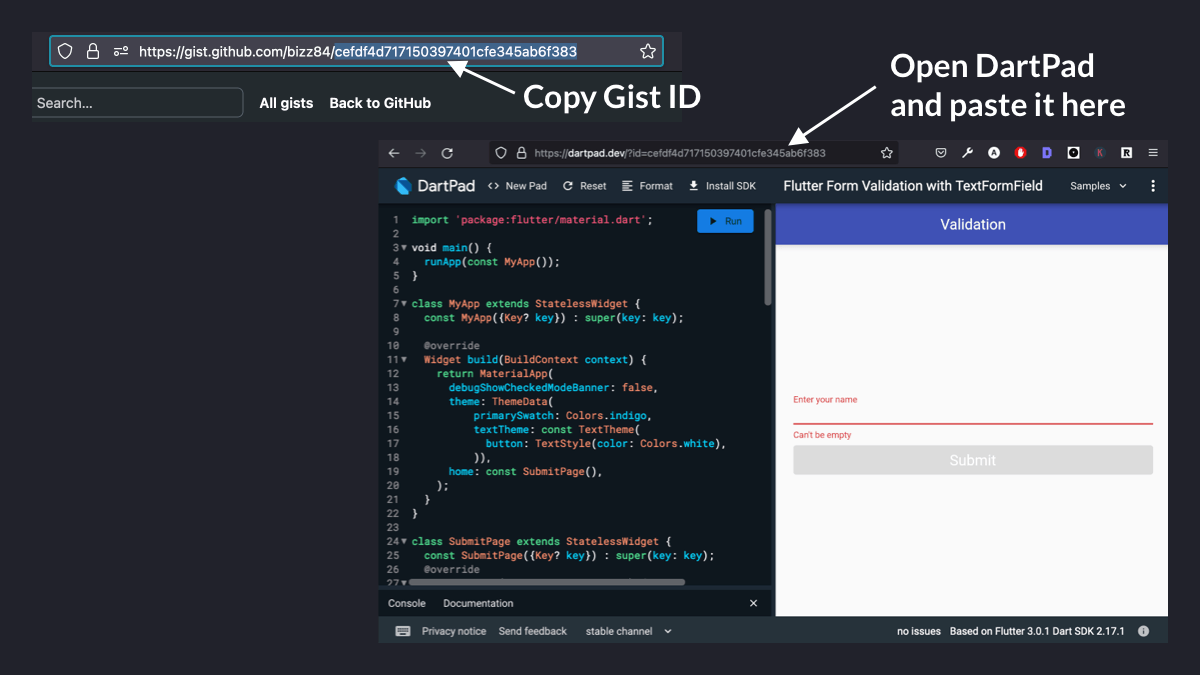Collapse the build method at line 11
This screenshot has height=675, width=1200.
[403, 360]
